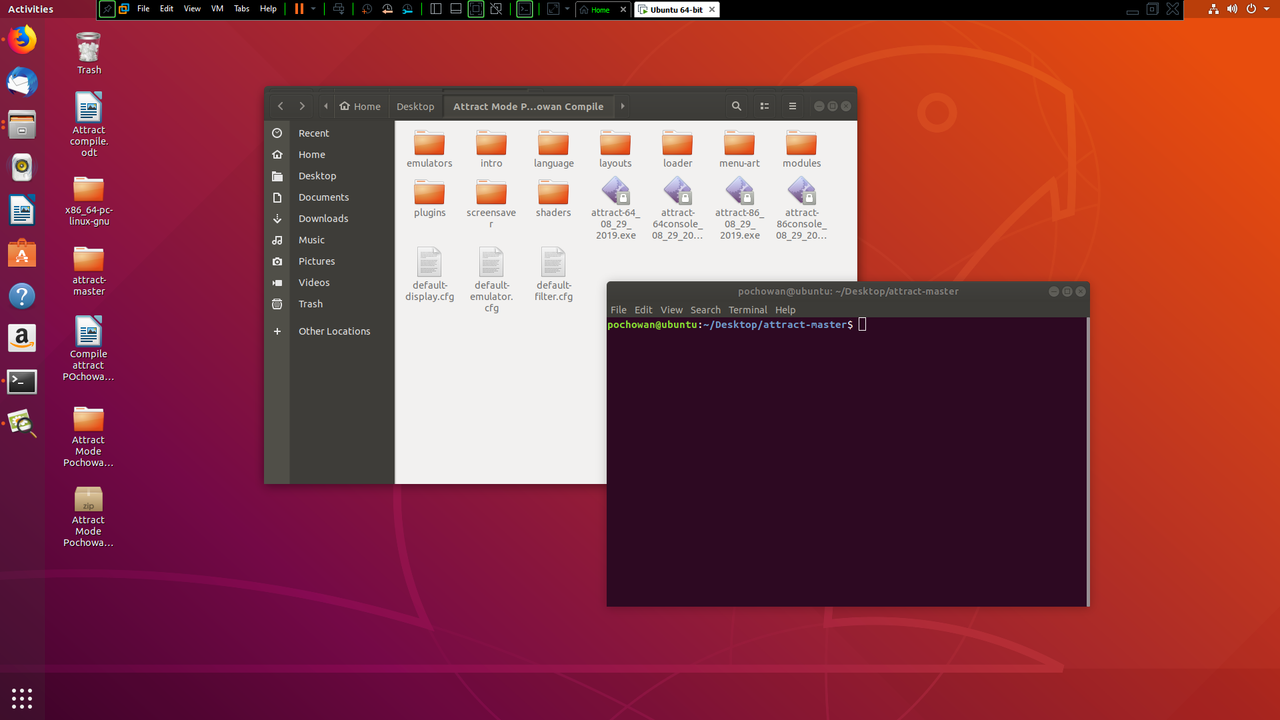
Task: Select Attract compile.odt desktop file
Action: (x=89, y=125)
